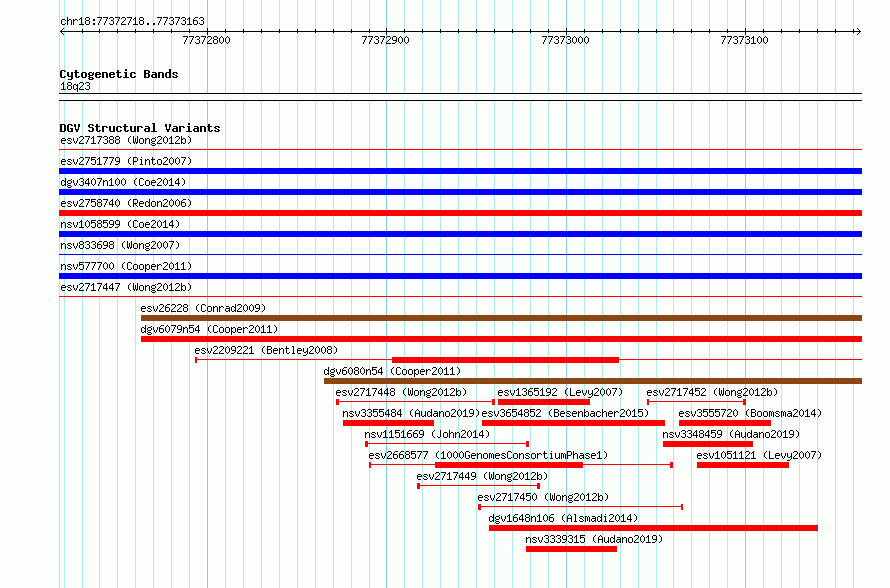
Task: Click the 77372800 ruler position
Action: click(207, 40)
